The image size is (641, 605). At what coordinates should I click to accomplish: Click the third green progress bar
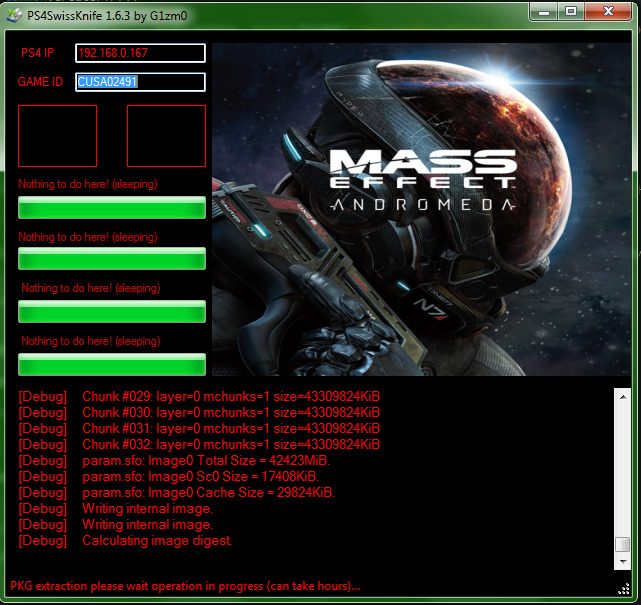(112, 311)
